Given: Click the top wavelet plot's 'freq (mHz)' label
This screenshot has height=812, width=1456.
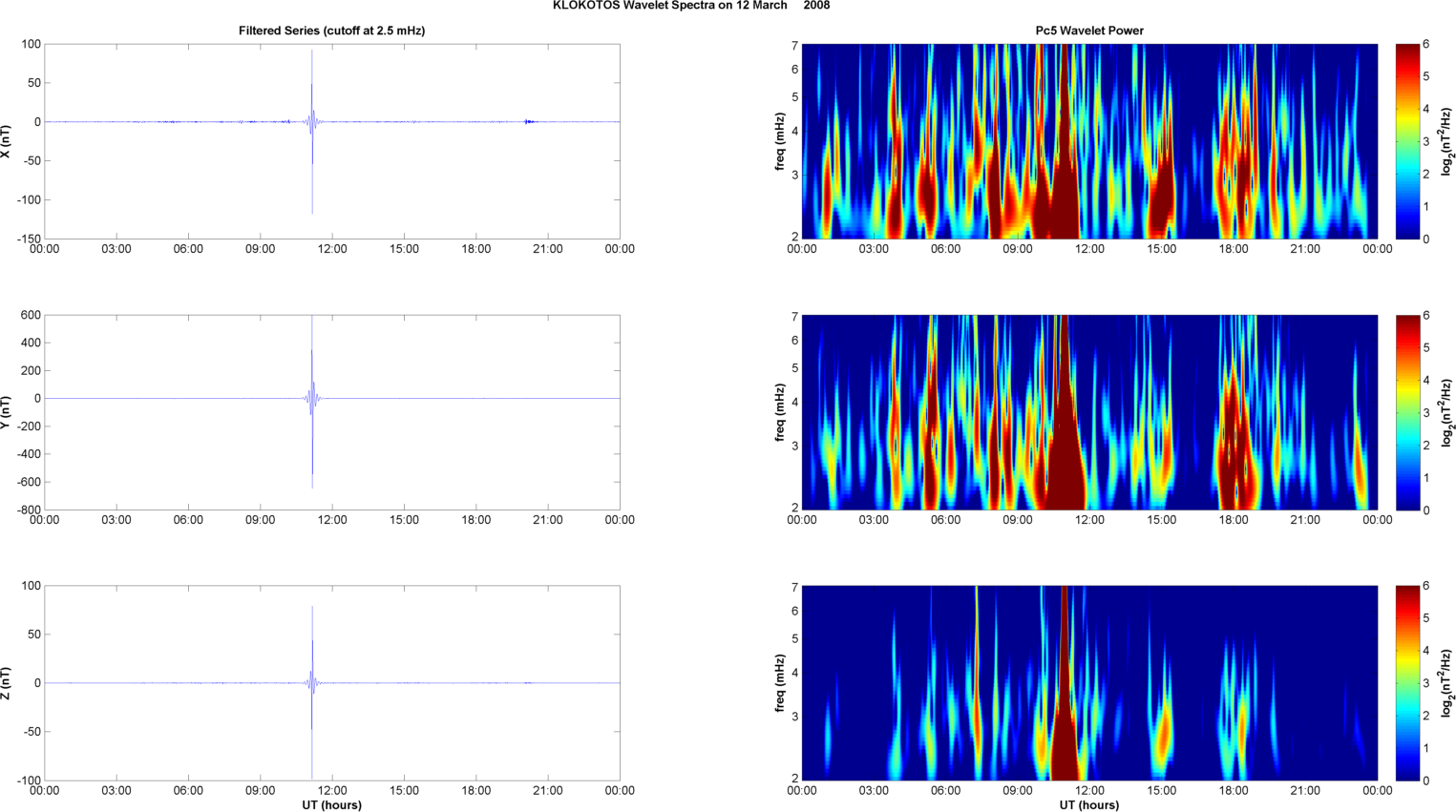Looking at the screenshot, I should coord(780,141).
